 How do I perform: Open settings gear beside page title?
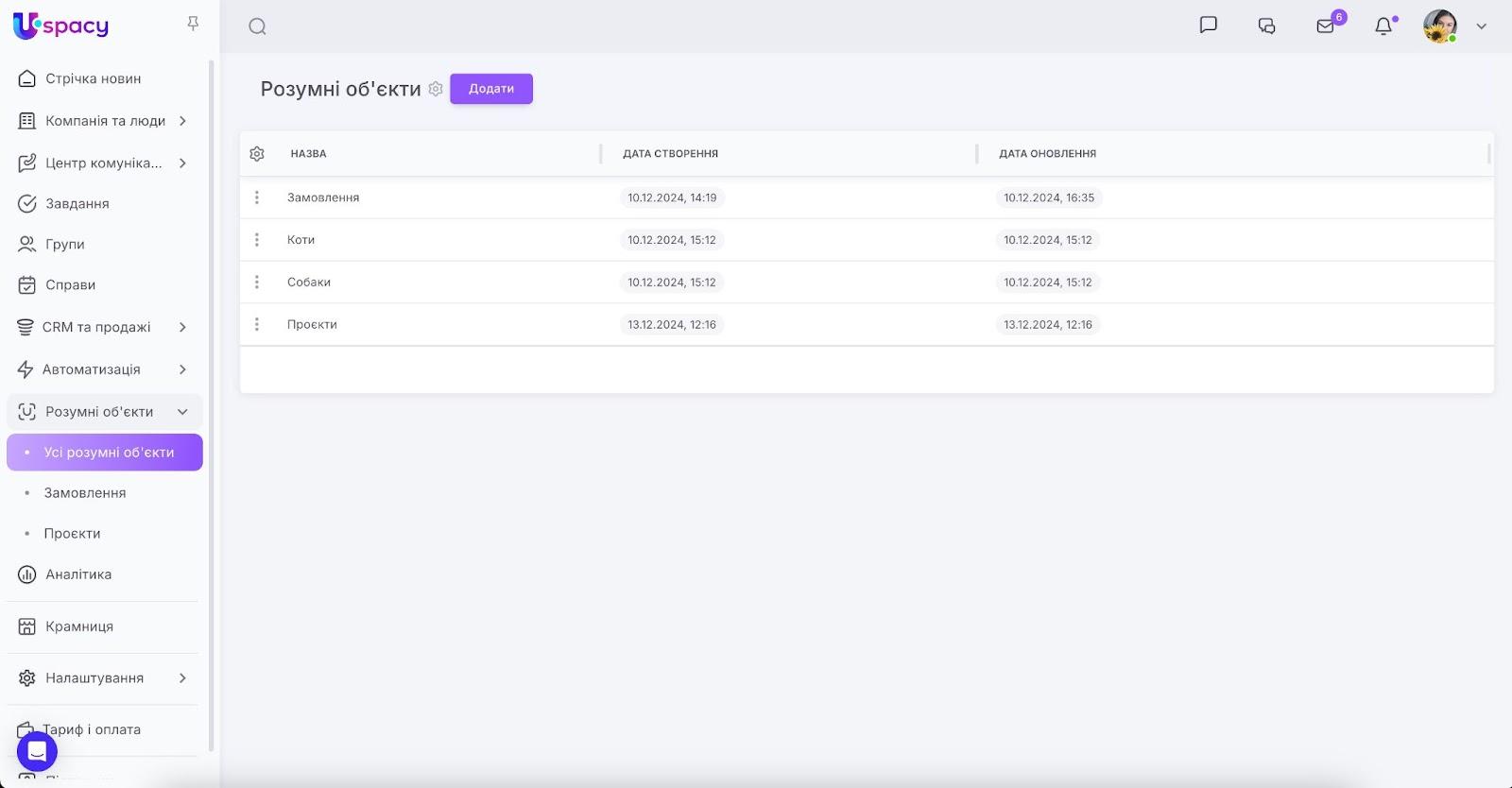(x=436, y=89)
